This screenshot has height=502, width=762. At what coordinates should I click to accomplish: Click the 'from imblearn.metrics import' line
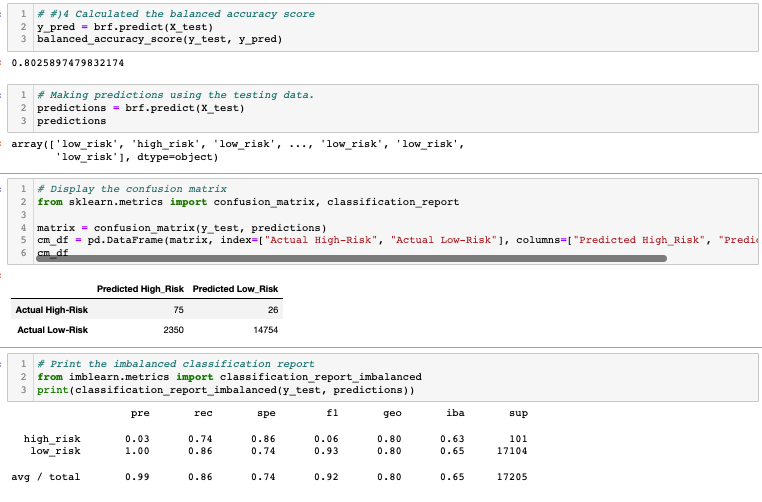point(229,377)
